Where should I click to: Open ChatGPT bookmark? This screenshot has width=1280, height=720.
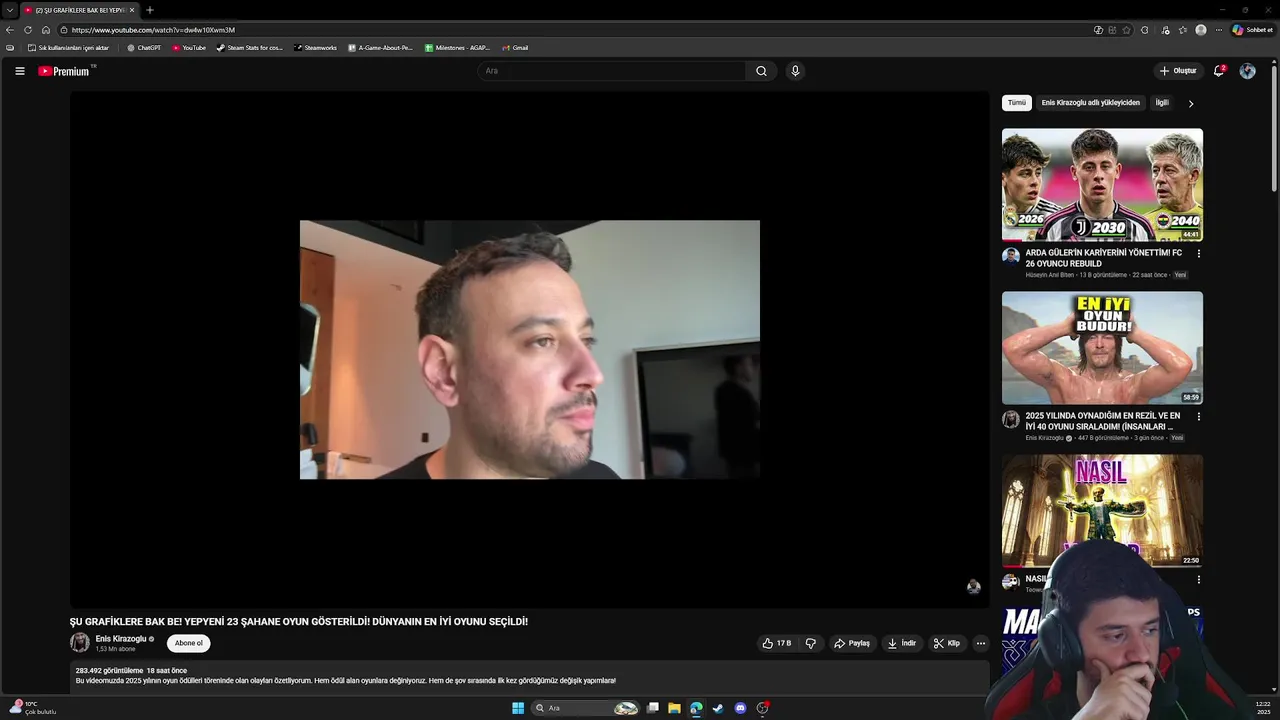click(x=144, y=48)
